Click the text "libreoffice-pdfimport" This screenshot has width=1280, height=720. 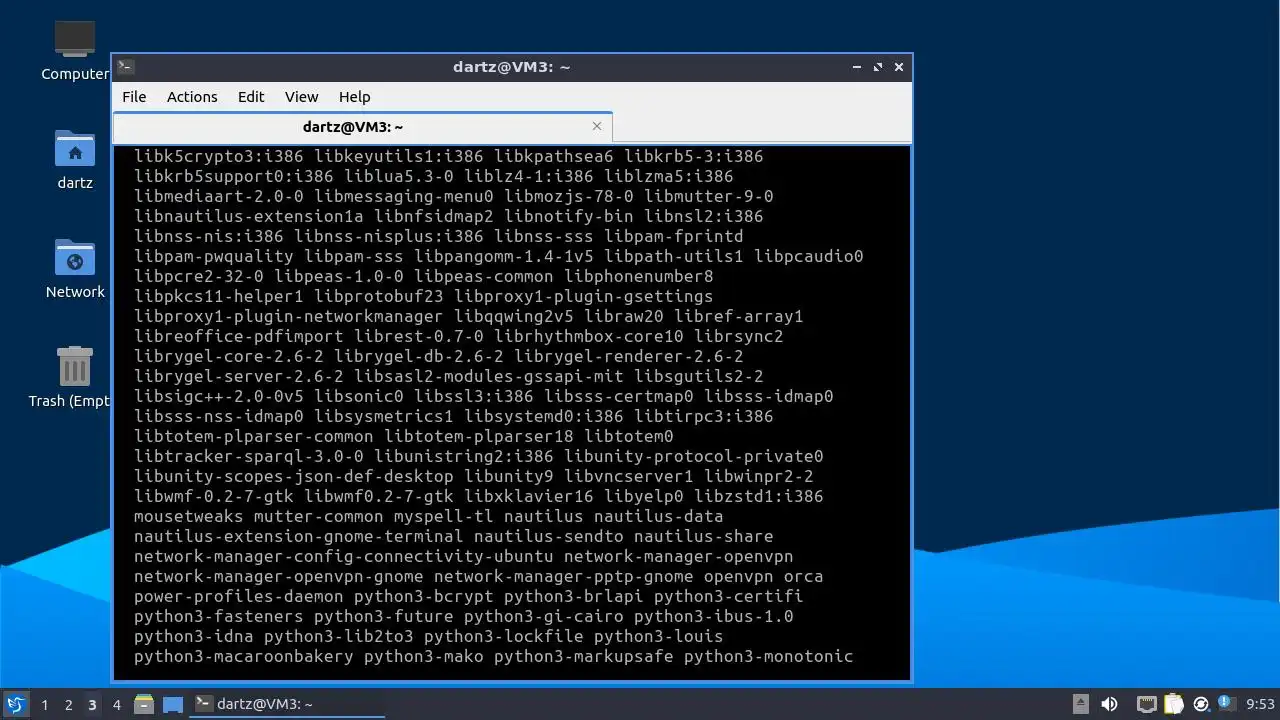click(x=239, y=336)
